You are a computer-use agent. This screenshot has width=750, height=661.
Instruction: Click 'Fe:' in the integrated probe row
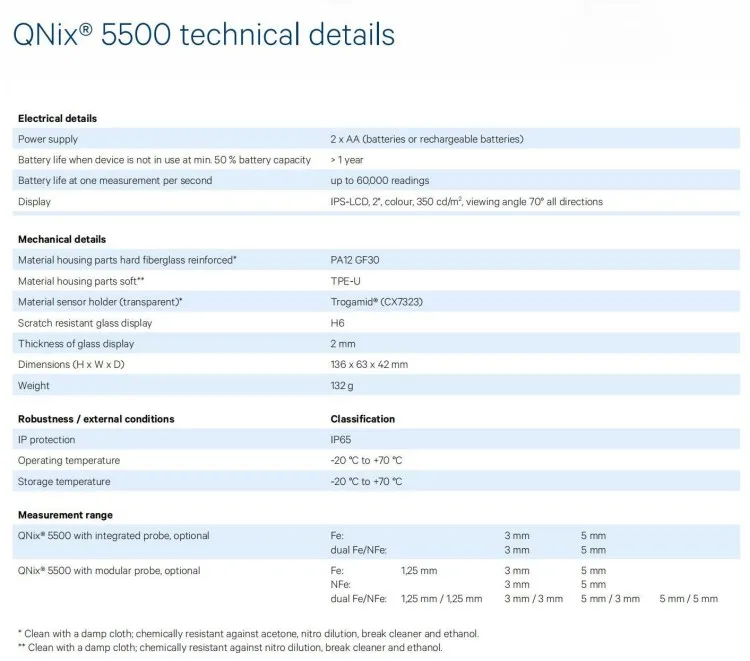[337, 536]
